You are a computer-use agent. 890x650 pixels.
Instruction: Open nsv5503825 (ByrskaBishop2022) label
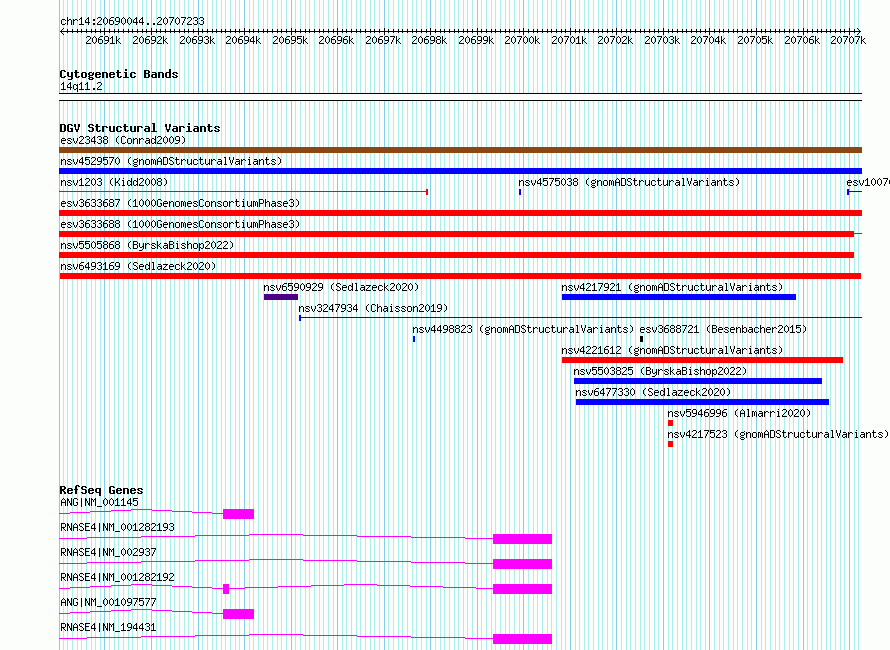[x=660, y=371]
